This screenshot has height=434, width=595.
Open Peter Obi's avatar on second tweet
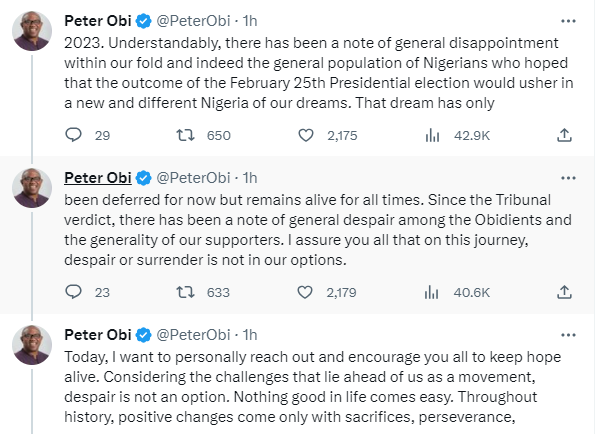click(x=32, y=188)
